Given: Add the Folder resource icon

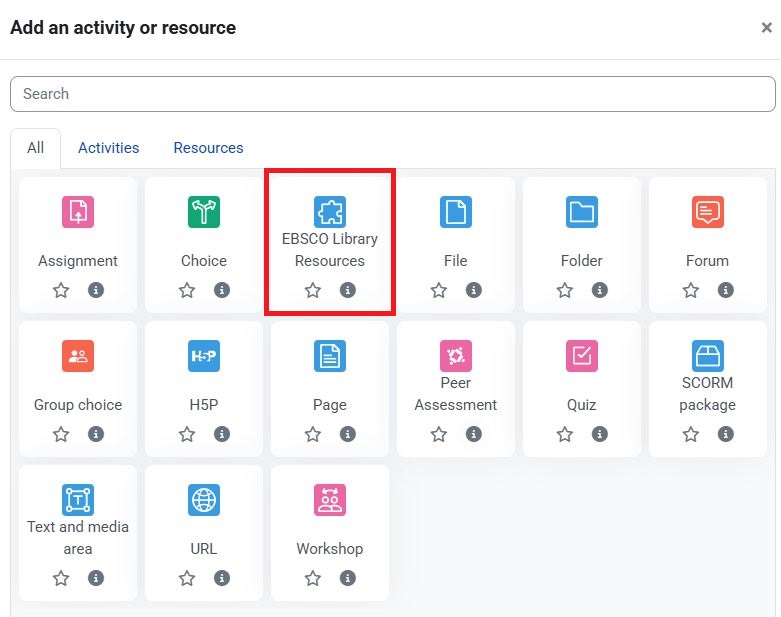Looking at the screenshot, I should tap(581, 212).
